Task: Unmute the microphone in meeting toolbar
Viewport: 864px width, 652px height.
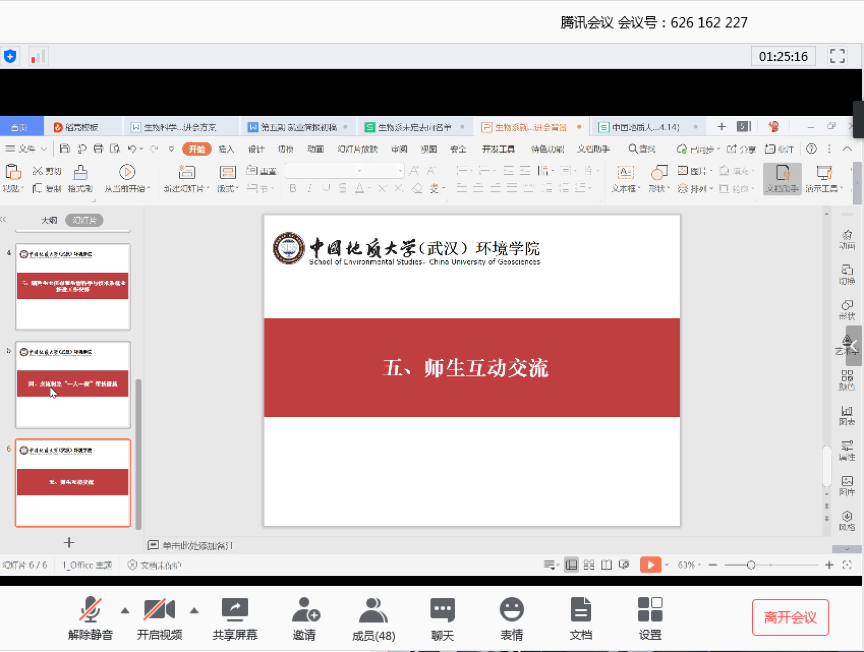Action: tap(90, 618)
